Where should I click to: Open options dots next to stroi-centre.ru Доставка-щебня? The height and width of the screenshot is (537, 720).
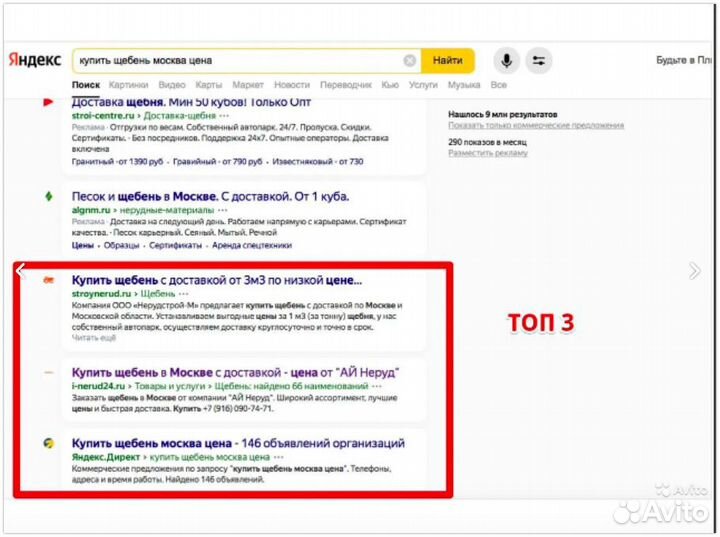(x=224, y=115)
